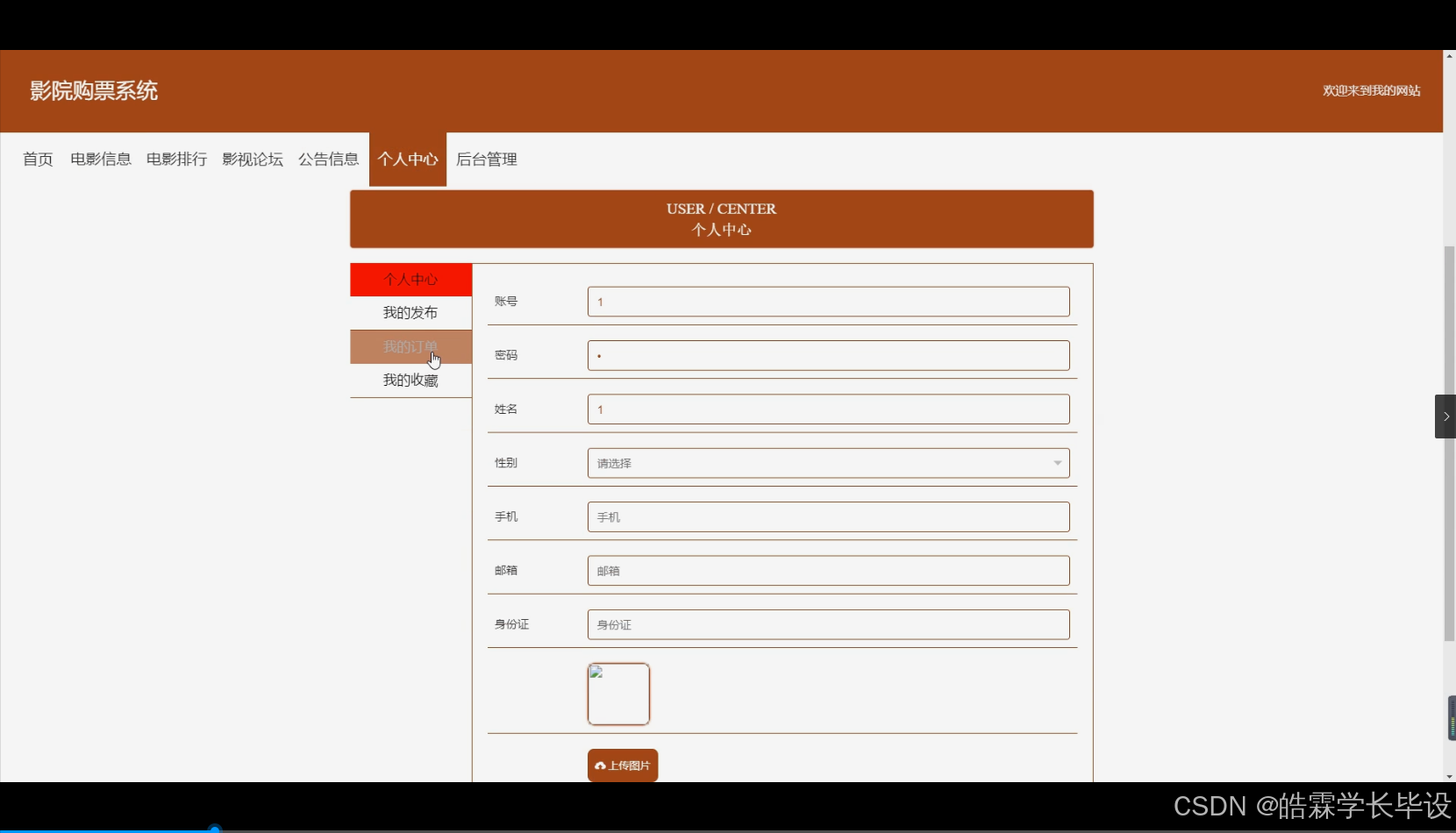Select the 电影排行 navigation item
Screen dimensions: 1456x833
pos(175,159)
